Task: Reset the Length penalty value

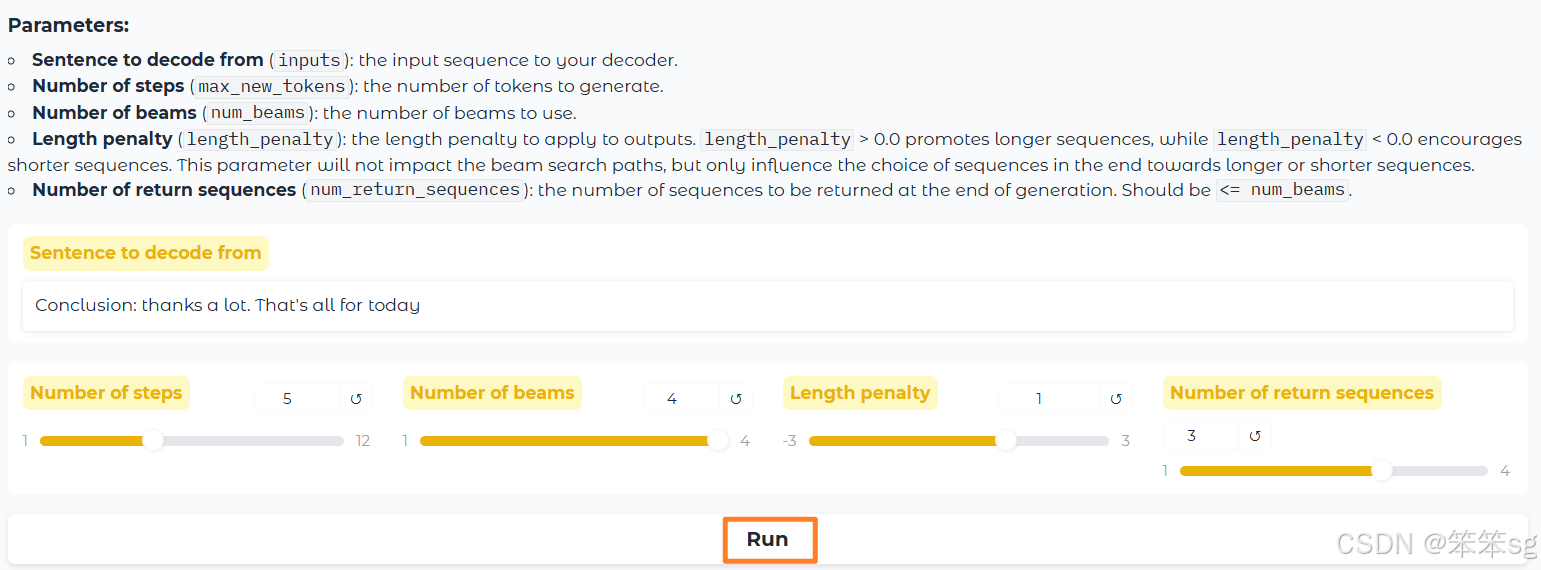Action: point(1116,399)
